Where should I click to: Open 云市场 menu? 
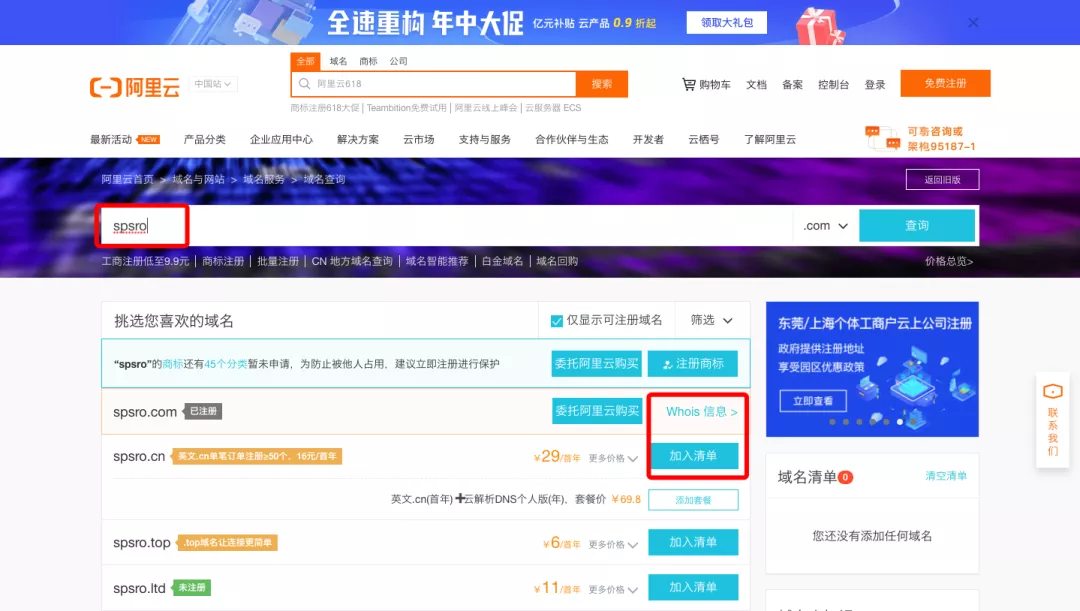tap(419, 139)
